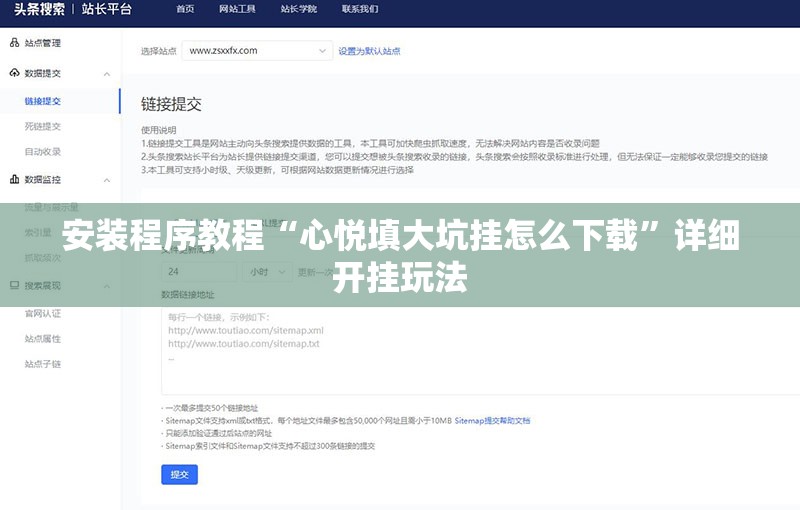The height and width of the screenshot is (510, 800).
Task: Click the 搜索展现 monitor icon
Action: click(x=14, y=285)
